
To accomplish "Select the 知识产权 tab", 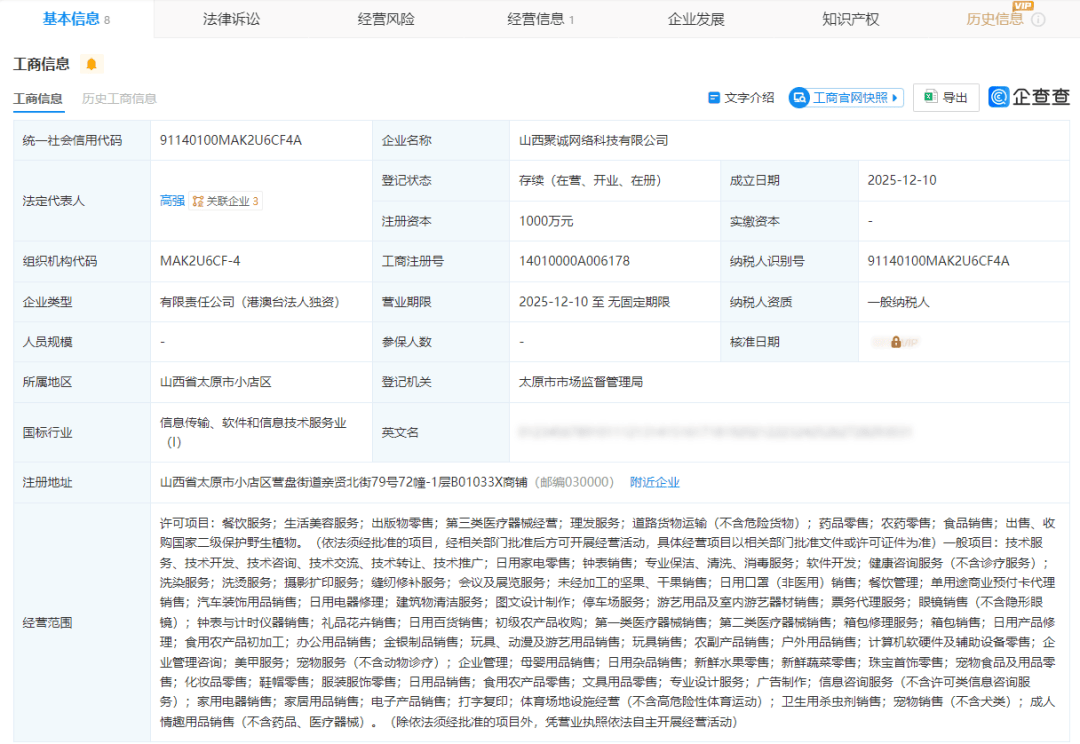I will tap(850, 20).
